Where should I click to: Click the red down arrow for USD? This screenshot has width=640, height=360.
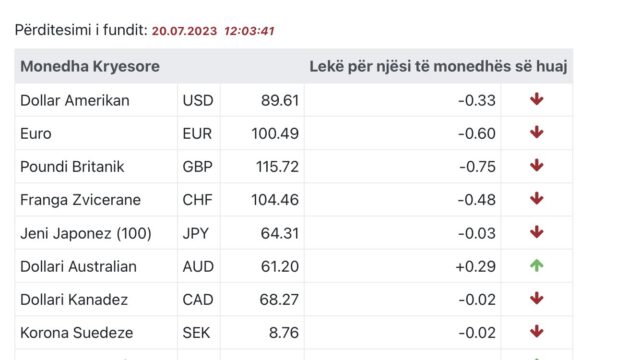point(536,99)
